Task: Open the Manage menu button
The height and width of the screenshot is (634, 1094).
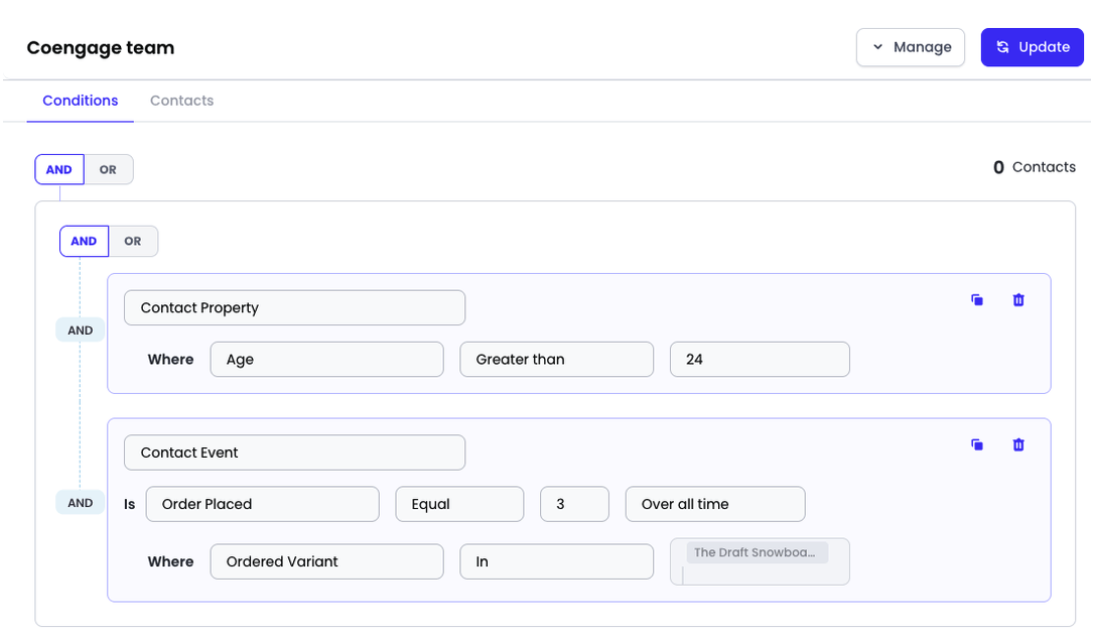Action: (x=910, y=47)
